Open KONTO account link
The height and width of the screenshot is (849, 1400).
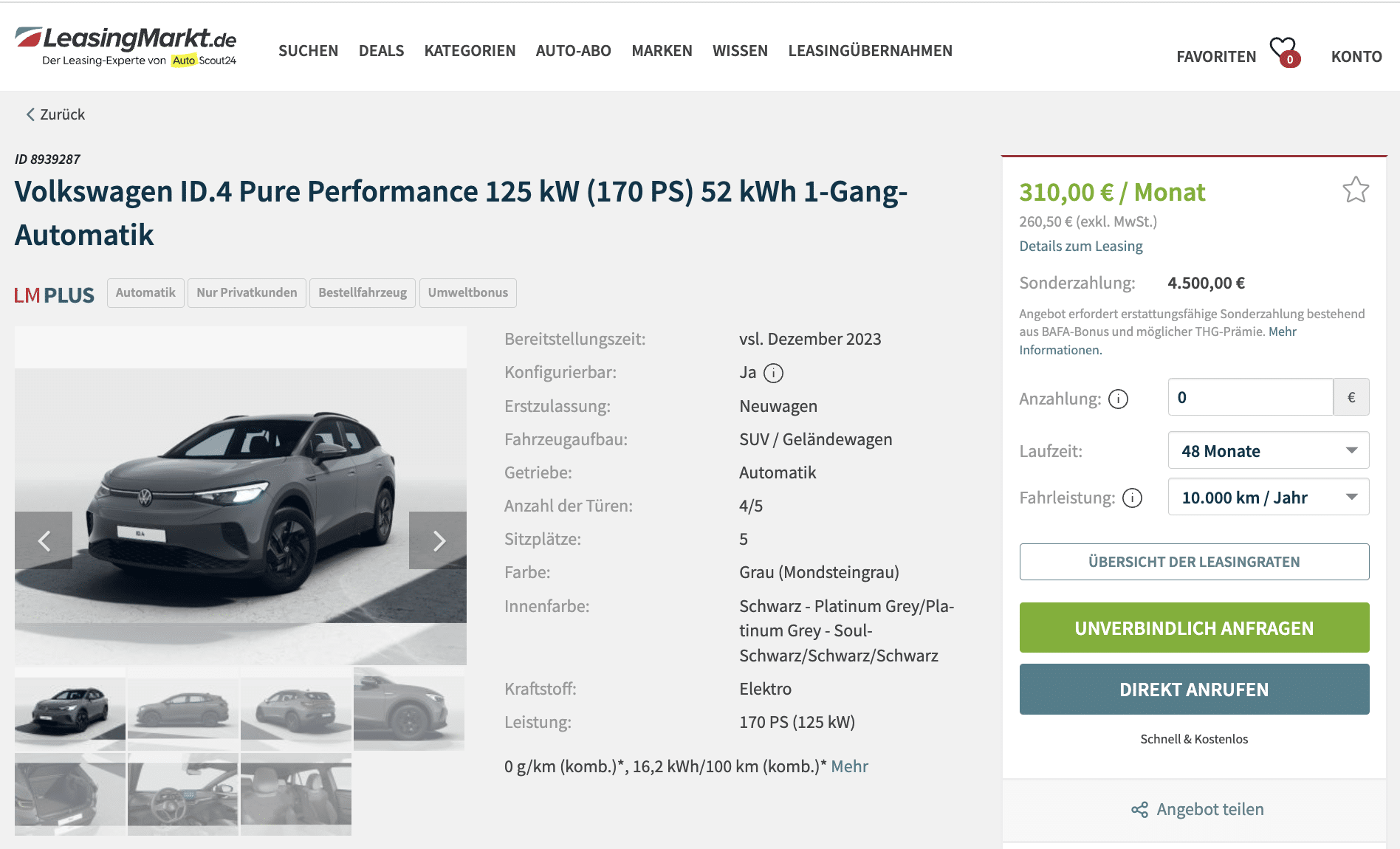pos(1356,57)
